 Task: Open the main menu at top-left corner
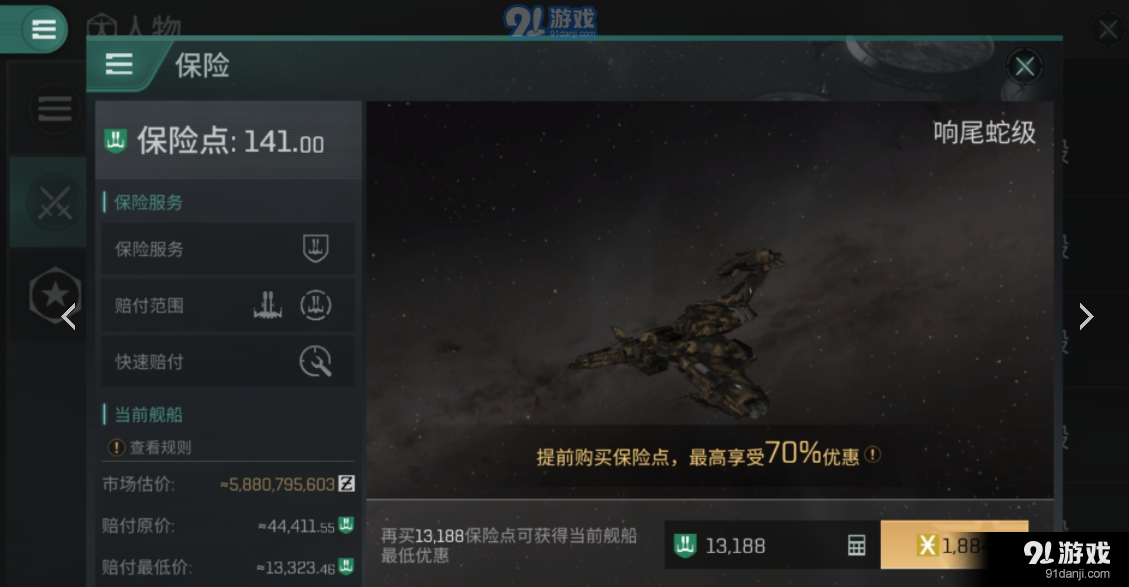pos(43,30)
